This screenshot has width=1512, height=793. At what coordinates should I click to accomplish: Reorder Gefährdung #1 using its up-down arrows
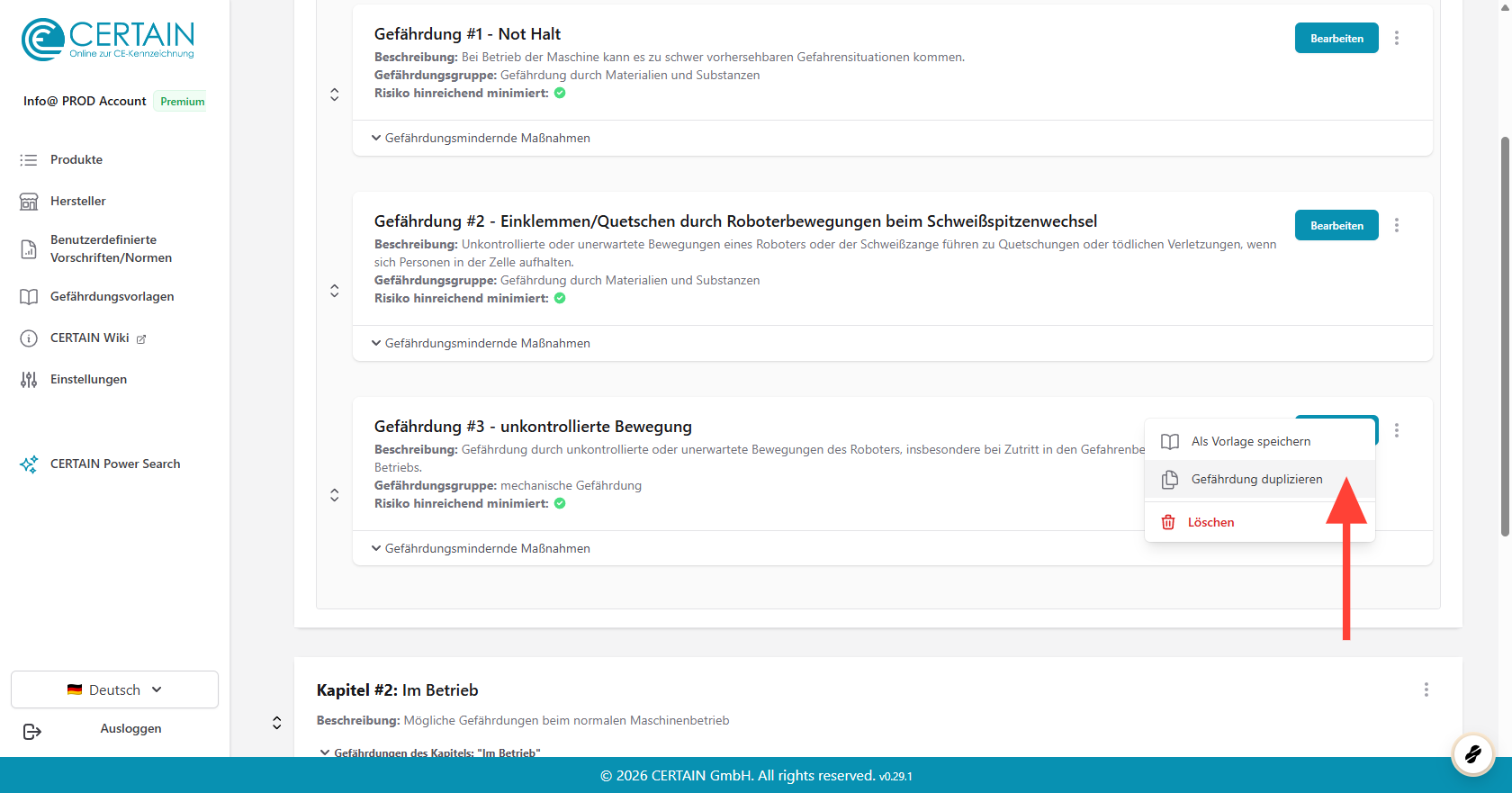[334, 95]
